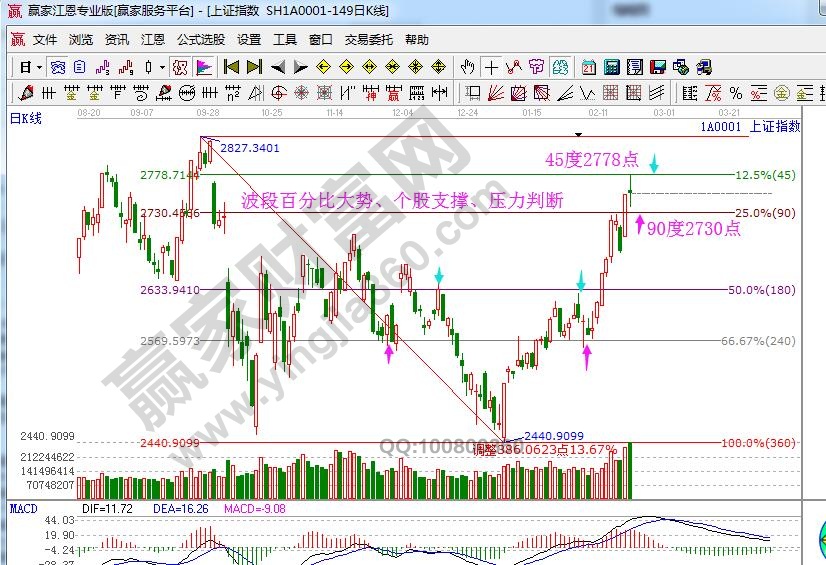Expand the 日 period dropdown arrow
826x565 pixels.
coord(39,68)
